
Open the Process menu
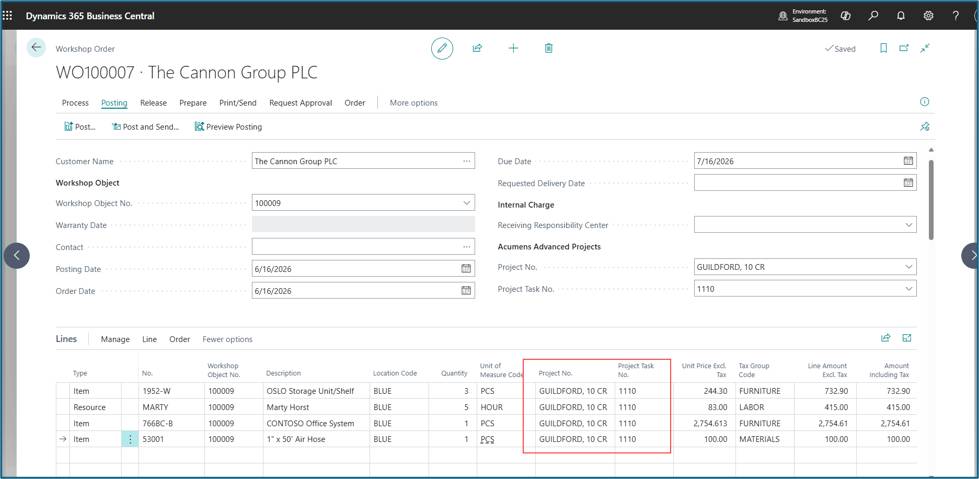pyautogui.click(x=75, y=102)
